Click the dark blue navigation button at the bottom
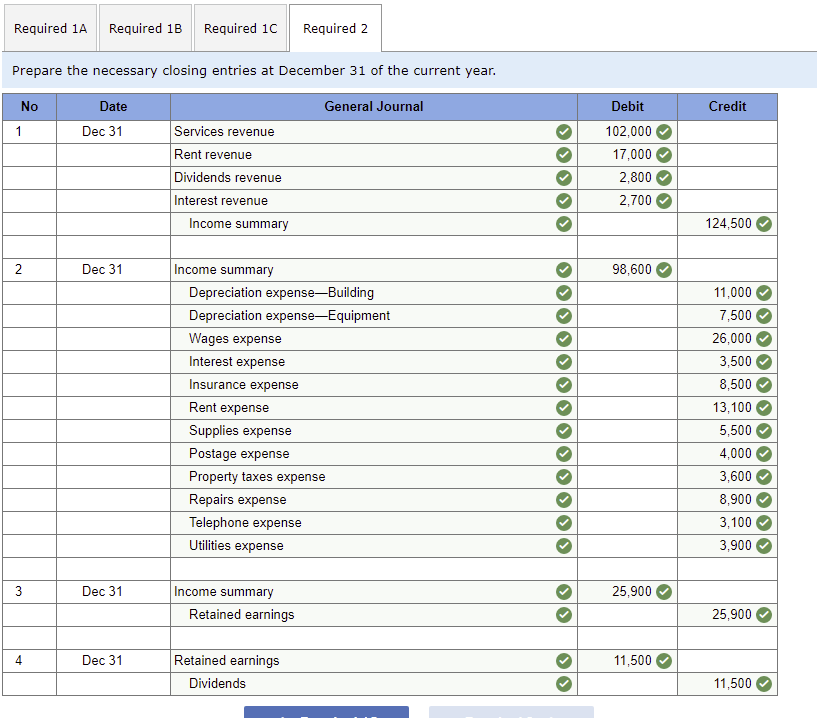The width and height of the screenshot is (817, 718). [x=326, y=711]
